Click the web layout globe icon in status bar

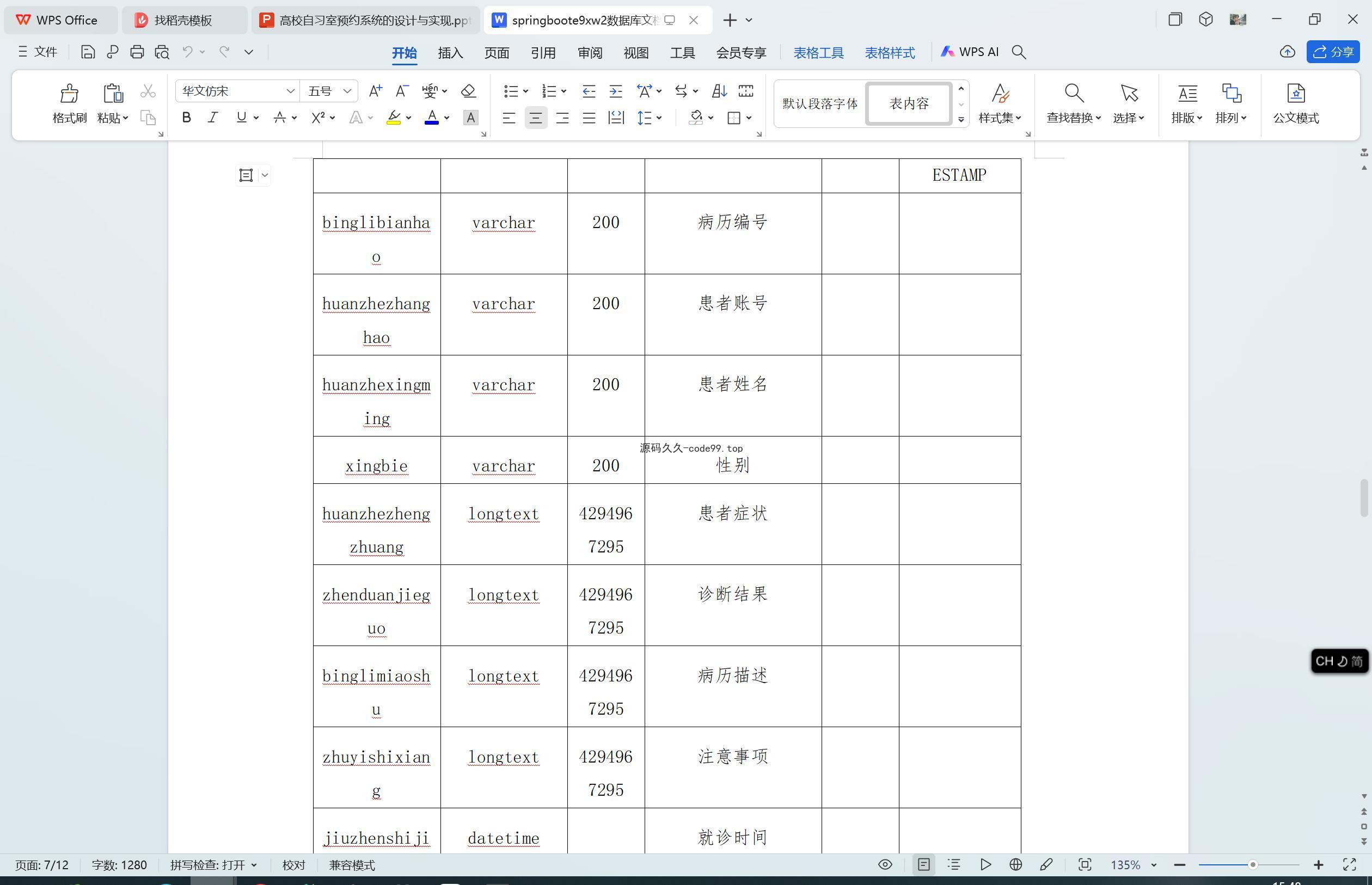tap(1015, 864)
